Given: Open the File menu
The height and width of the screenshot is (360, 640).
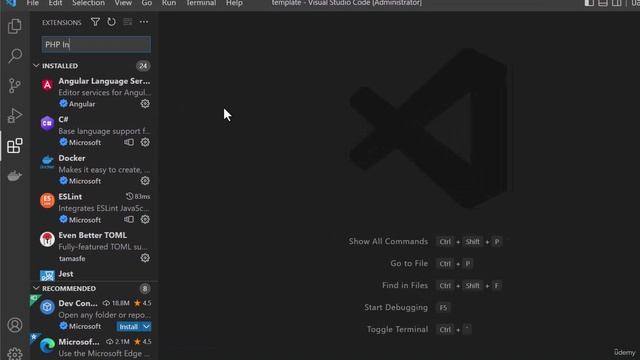Looking at the screenshot, I should pyautogui.click(x=32, y=3).
